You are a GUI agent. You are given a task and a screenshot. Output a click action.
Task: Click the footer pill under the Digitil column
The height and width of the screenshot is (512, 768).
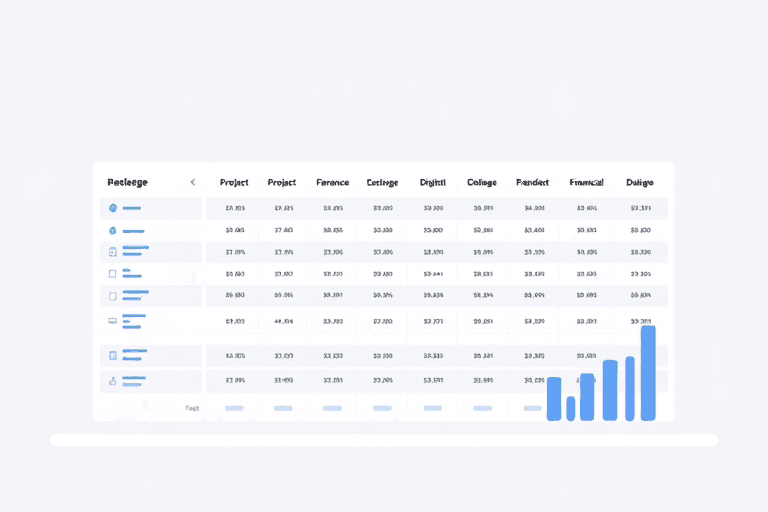point(433,408)
